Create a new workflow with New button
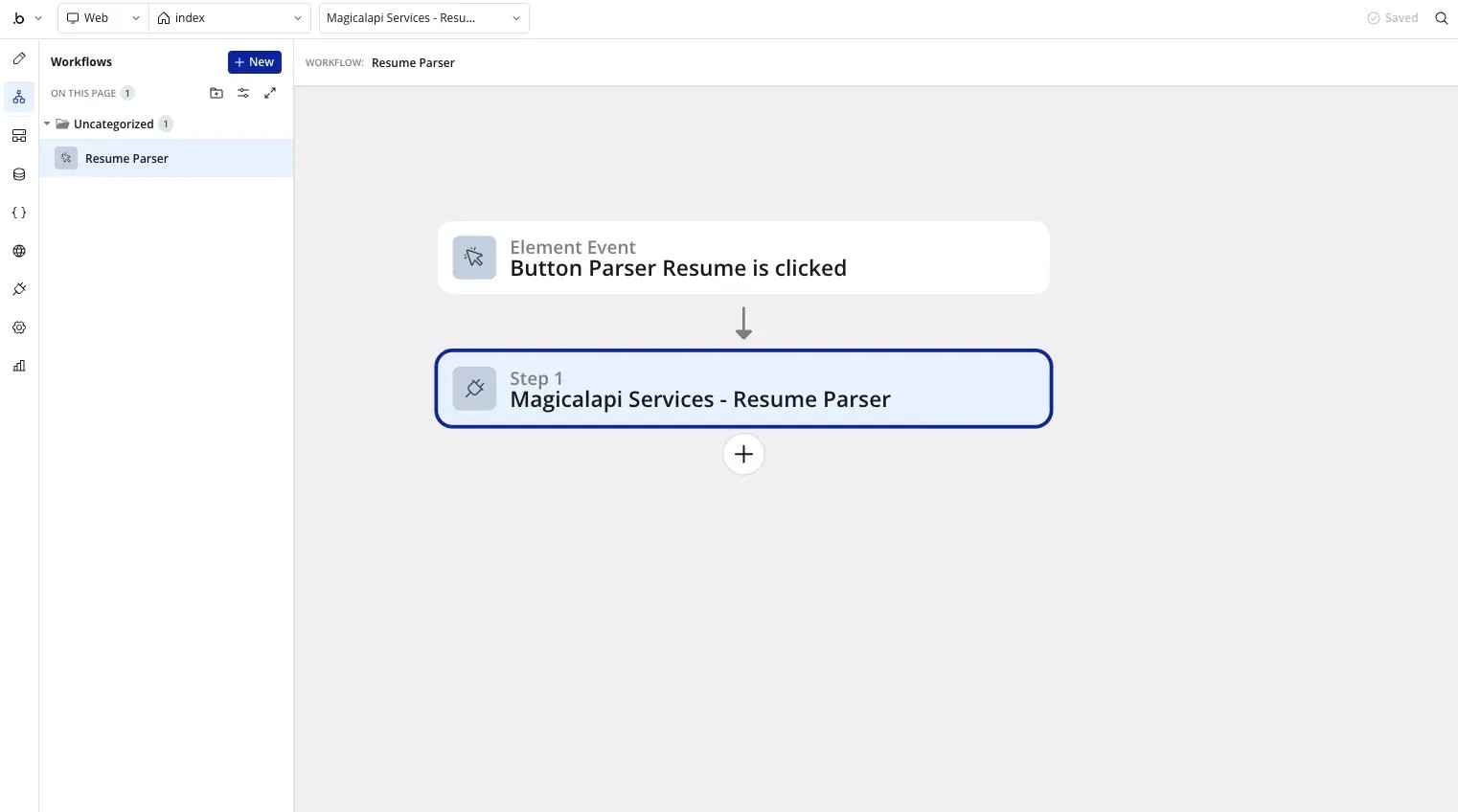 [255, 62]
